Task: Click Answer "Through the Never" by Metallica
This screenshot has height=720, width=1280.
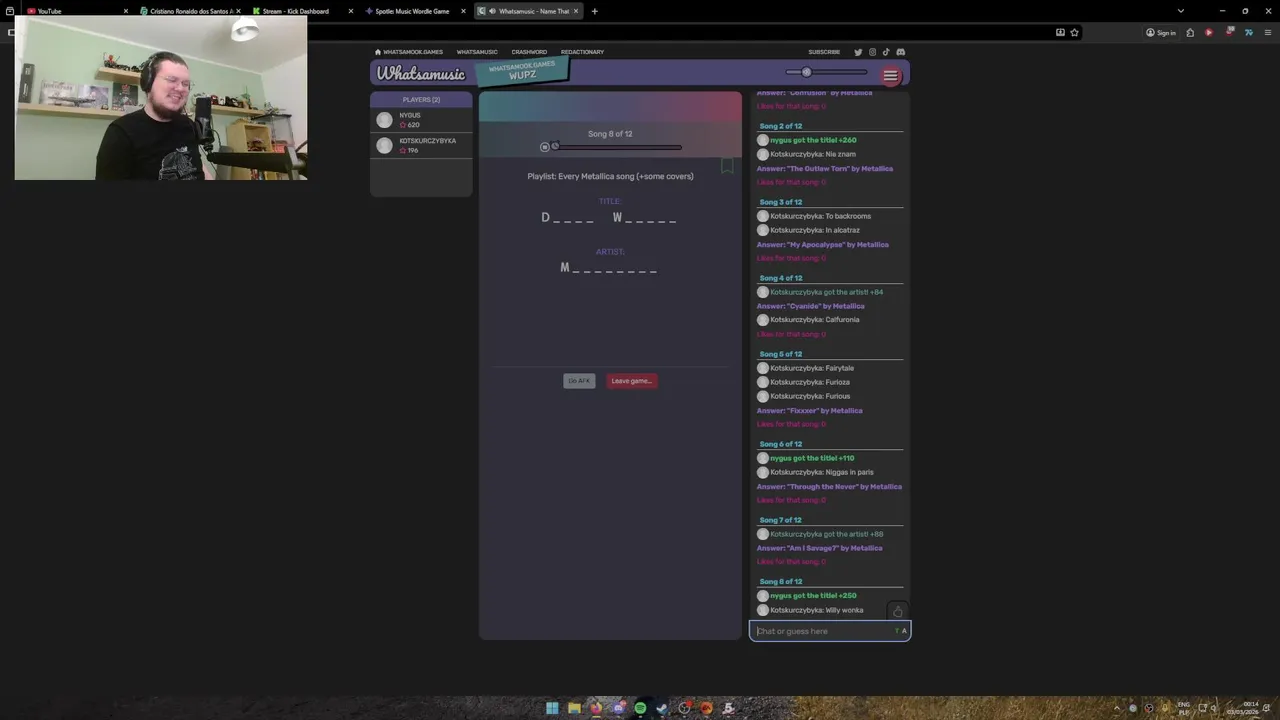Action: [829, 487]
